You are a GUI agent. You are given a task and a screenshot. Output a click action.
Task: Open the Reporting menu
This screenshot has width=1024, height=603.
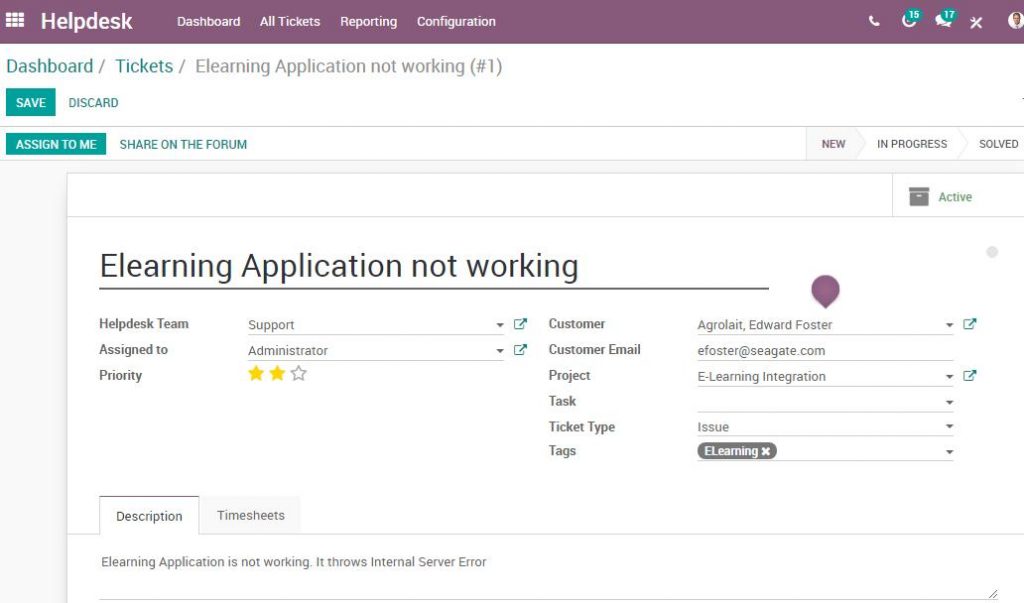click(368, 21)
